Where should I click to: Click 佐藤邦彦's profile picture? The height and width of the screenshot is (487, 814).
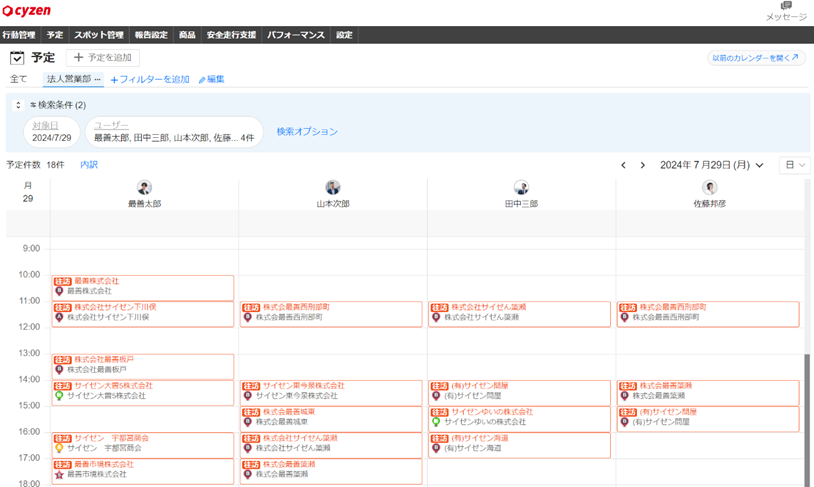tap(709, 188)
